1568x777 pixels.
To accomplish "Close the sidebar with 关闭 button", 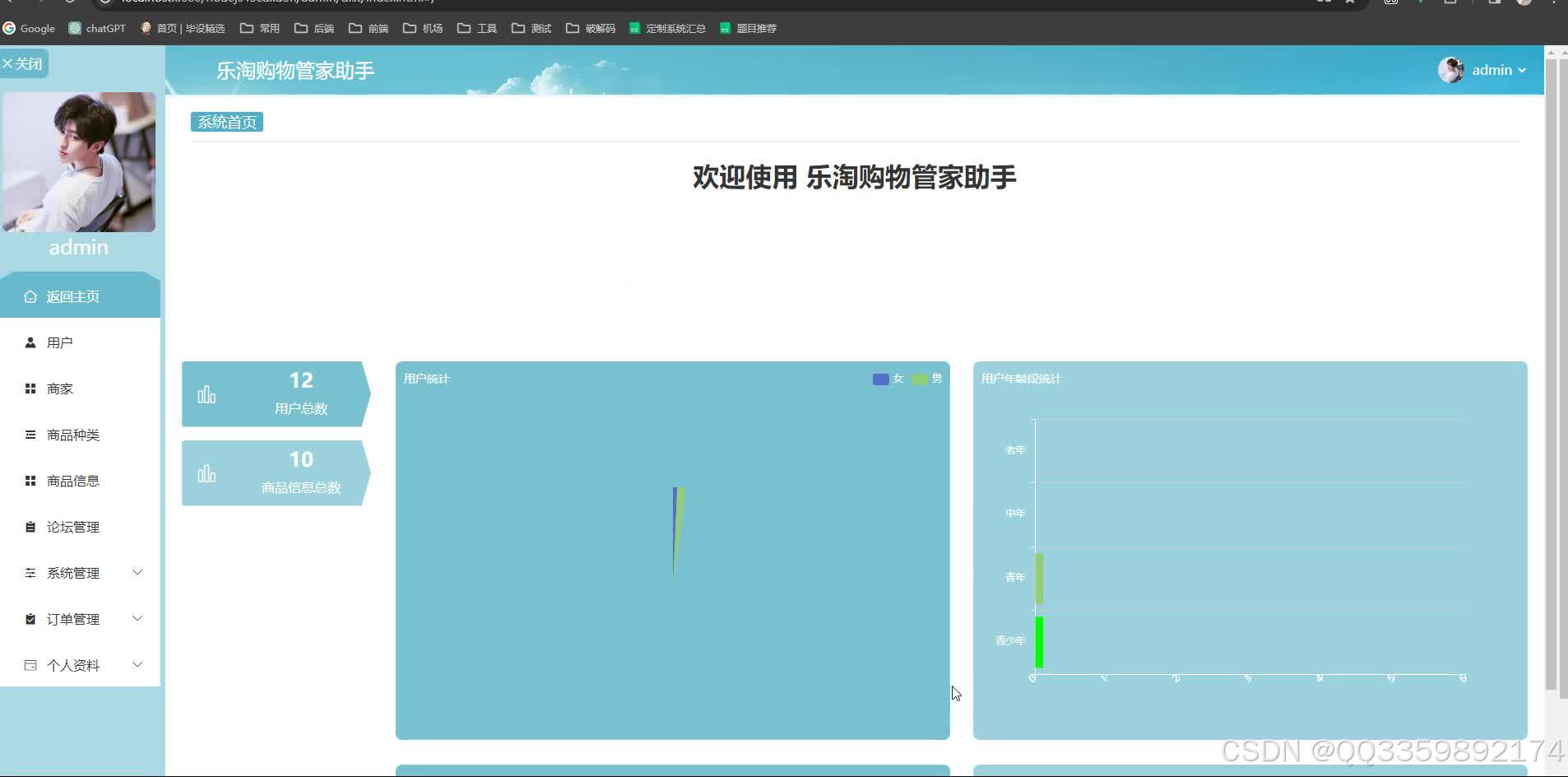I will (x=23, y=63).
